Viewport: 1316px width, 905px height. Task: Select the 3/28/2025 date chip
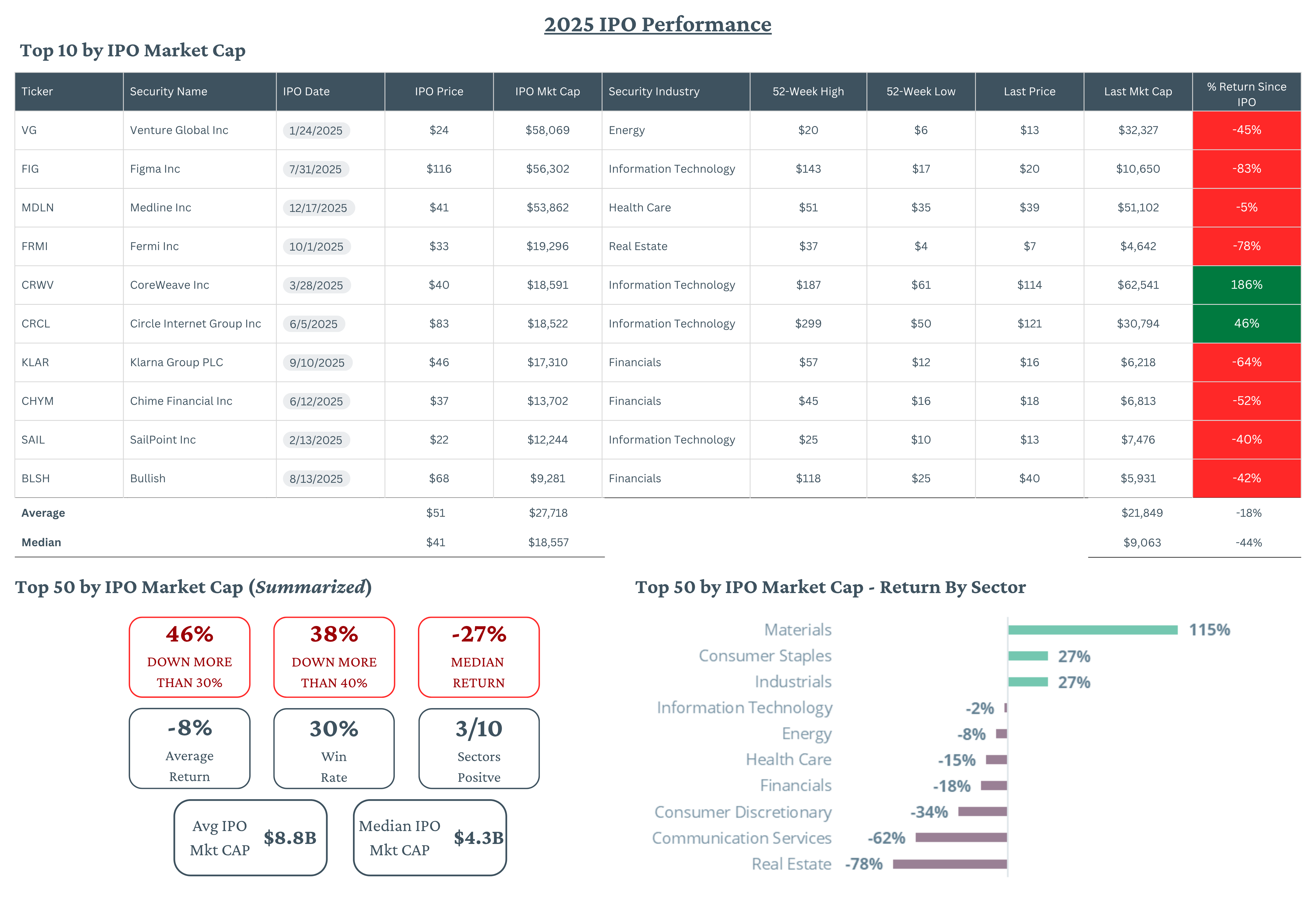coord(316,285)
